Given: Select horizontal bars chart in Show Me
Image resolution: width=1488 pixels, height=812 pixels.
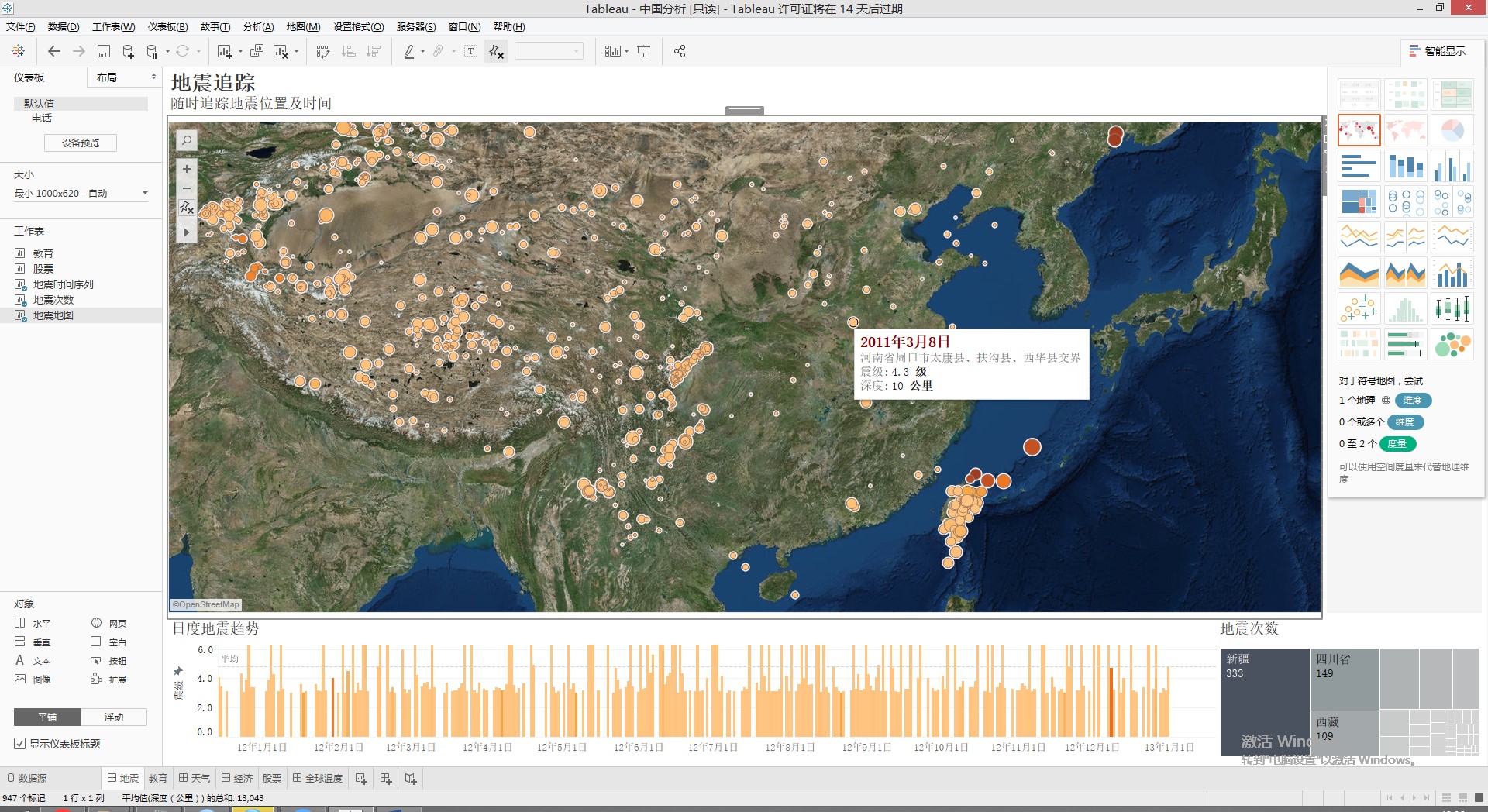Looking at the screenshot, I should pyautogui.click(x=1359, y=166).
